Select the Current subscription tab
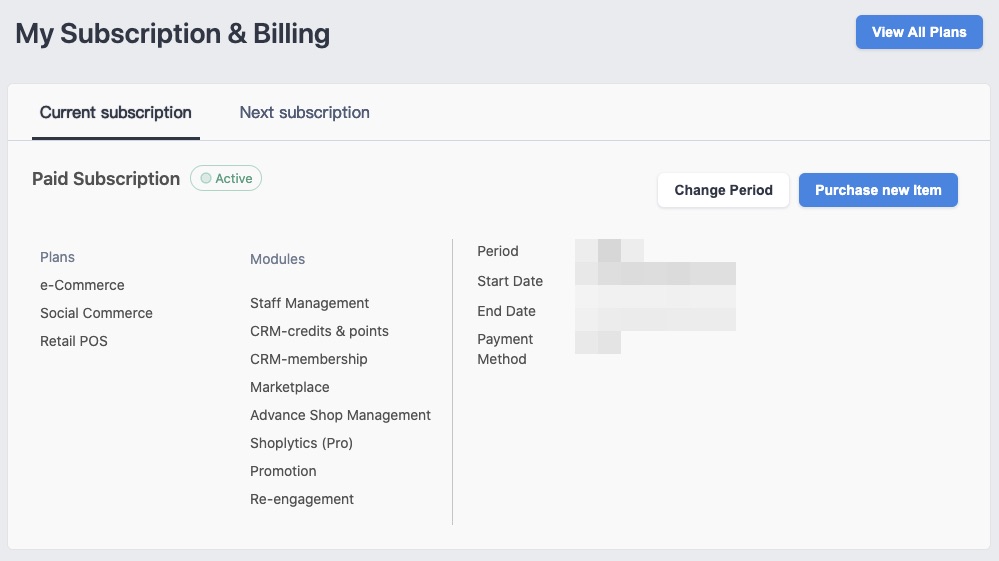The height and width of the screenshot is (561, 999). (x=115, y=112)
